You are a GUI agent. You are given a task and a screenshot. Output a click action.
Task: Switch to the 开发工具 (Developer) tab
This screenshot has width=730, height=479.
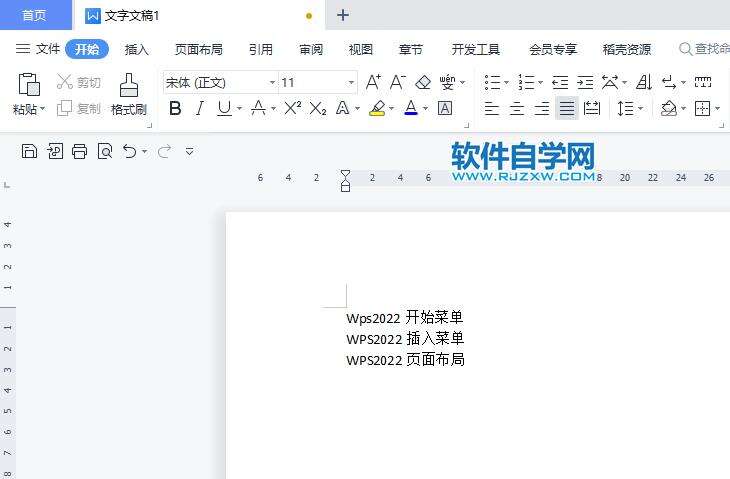[475, 49]
